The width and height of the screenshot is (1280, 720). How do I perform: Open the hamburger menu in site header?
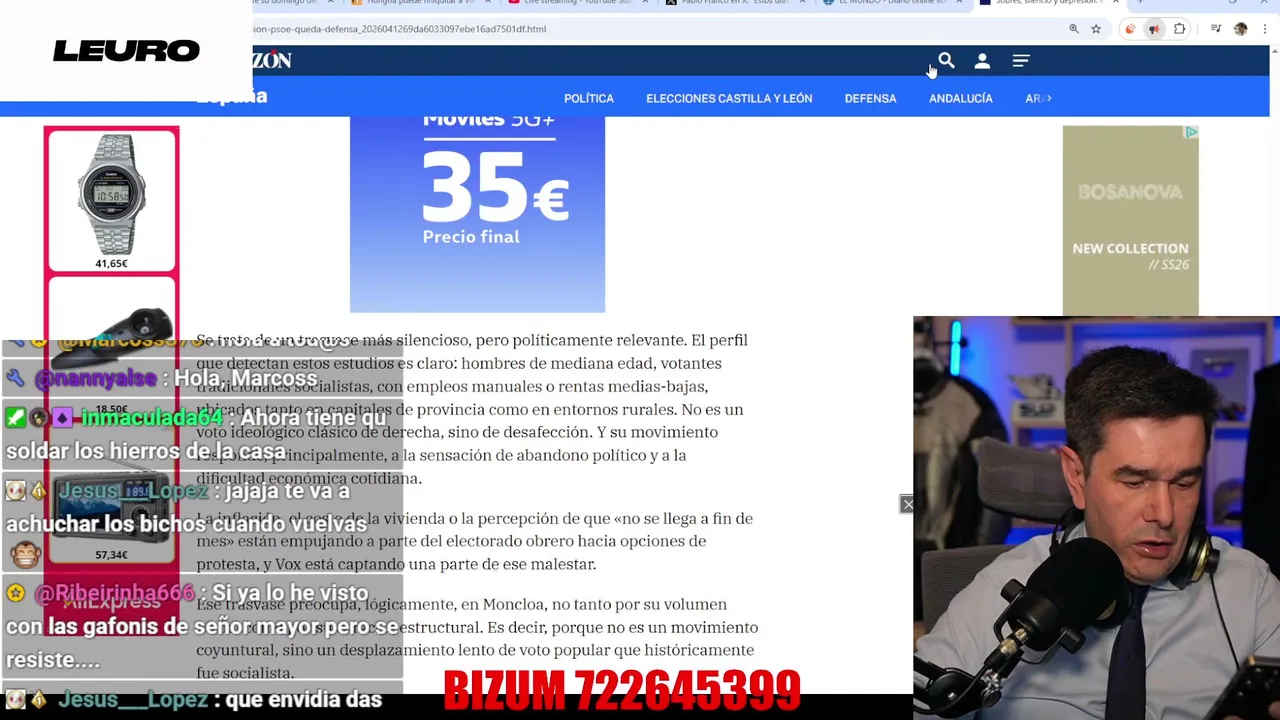coord(1021,61)
